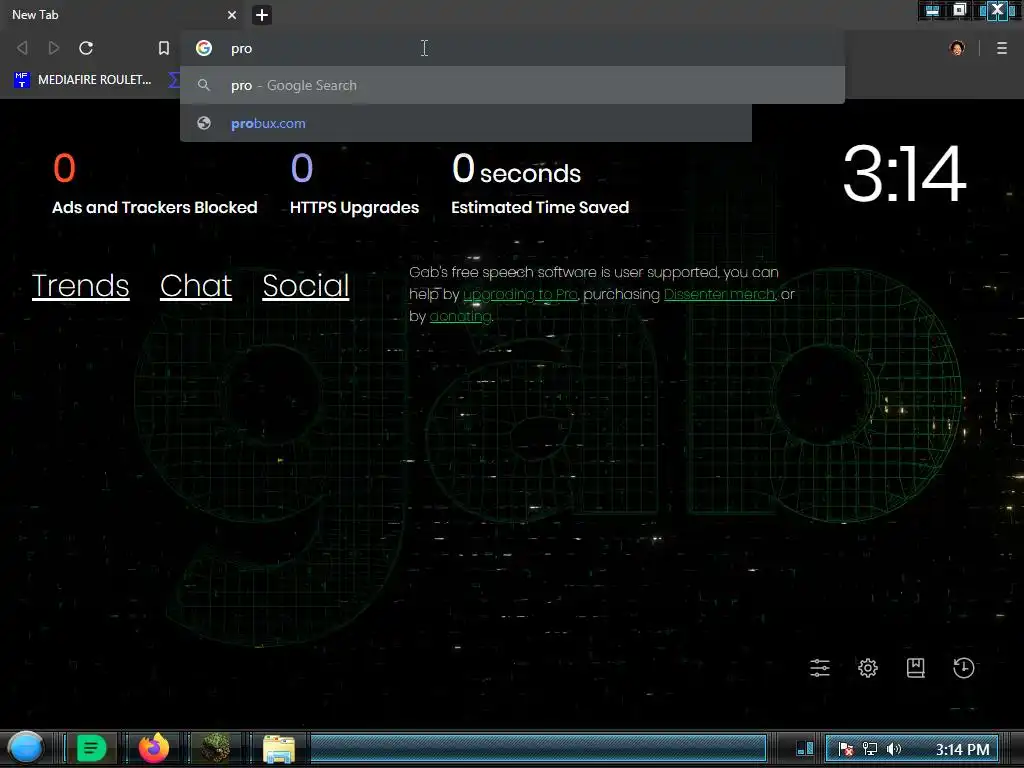Focus the address bar containing 'pro'

click(513, 48)
